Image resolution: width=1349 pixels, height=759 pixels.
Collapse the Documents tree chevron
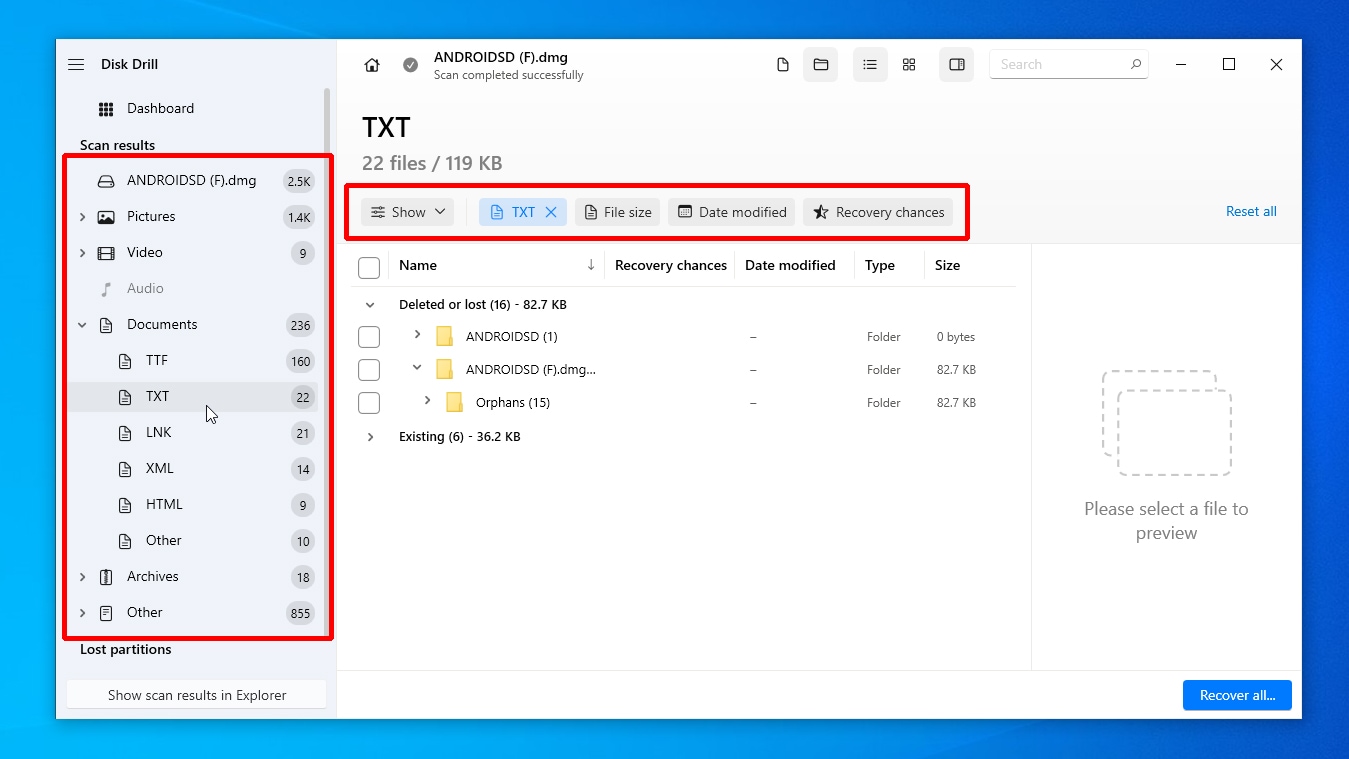coord(82,325)
